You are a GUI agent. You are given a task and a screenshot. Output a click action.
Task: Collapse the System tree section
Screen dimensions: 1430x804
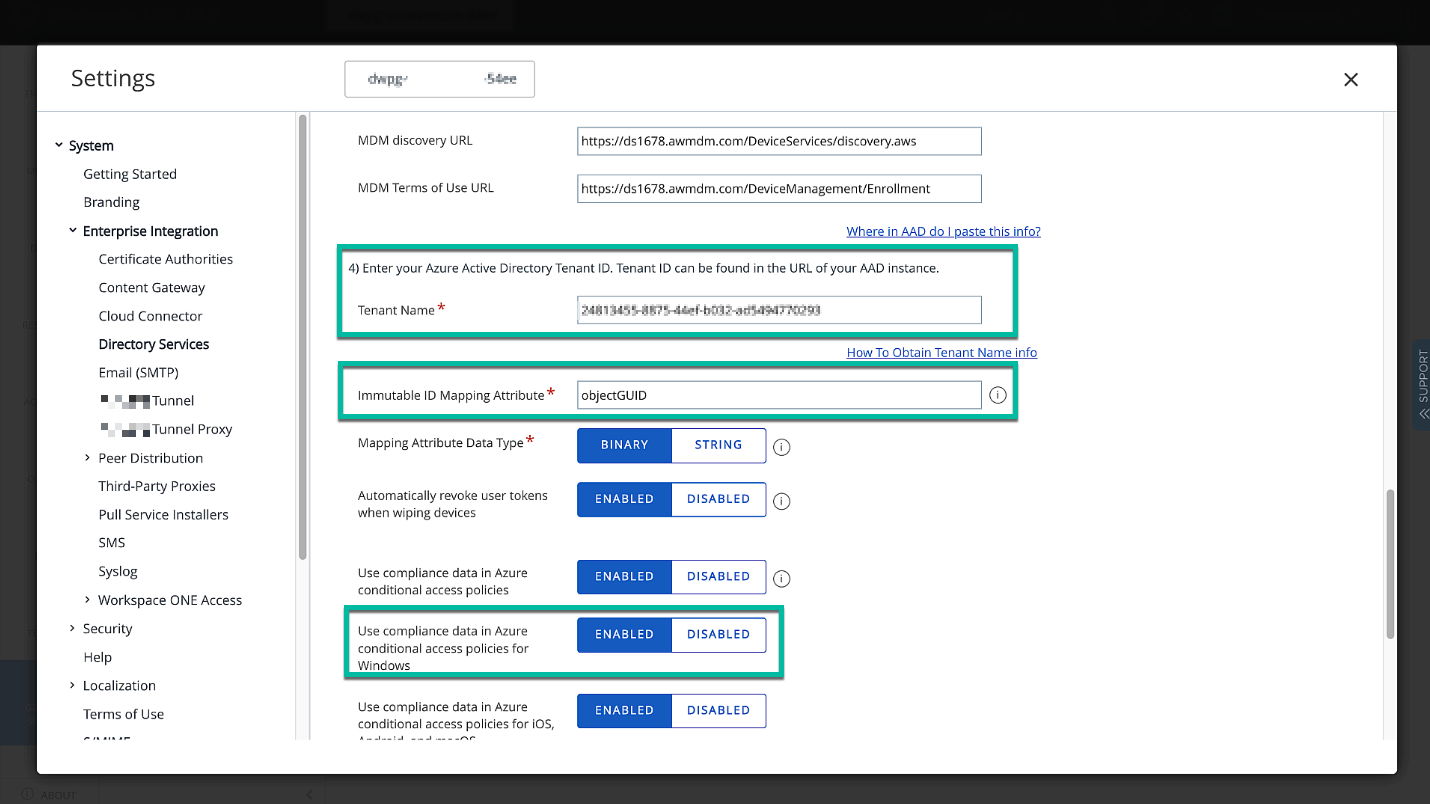click(x=59, y=146)
